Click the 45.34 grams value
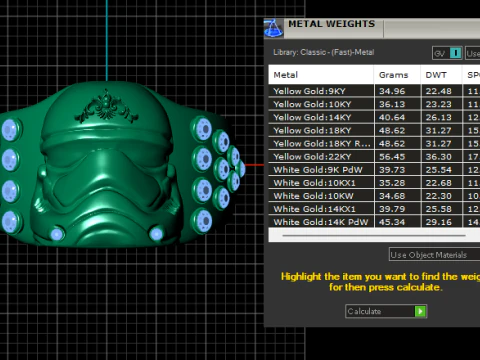This screenshot has height=360, width=480. click(392, 222)
